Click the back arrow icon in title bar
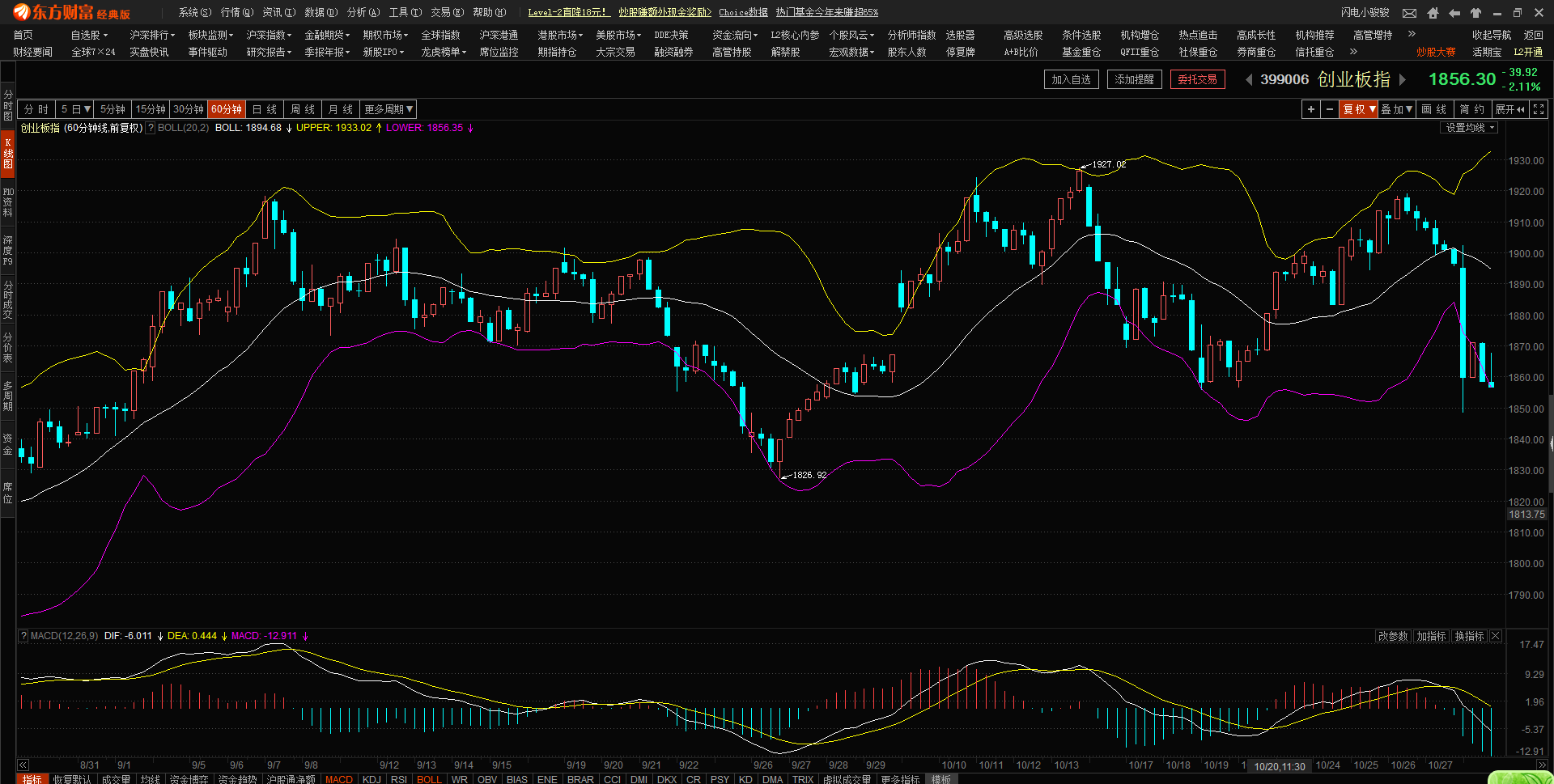The height and width of the screenshot is (784, 1554). 1454,13
